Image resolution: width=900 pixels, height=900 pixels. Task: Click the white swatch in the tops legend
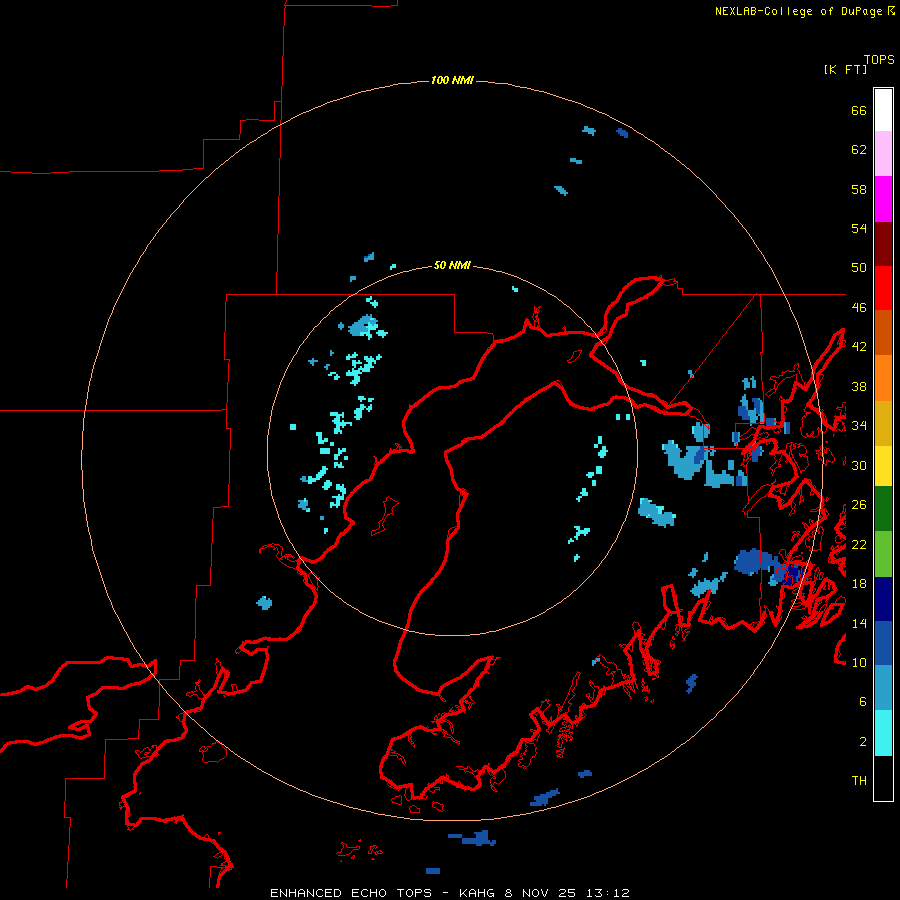point(883,110)
